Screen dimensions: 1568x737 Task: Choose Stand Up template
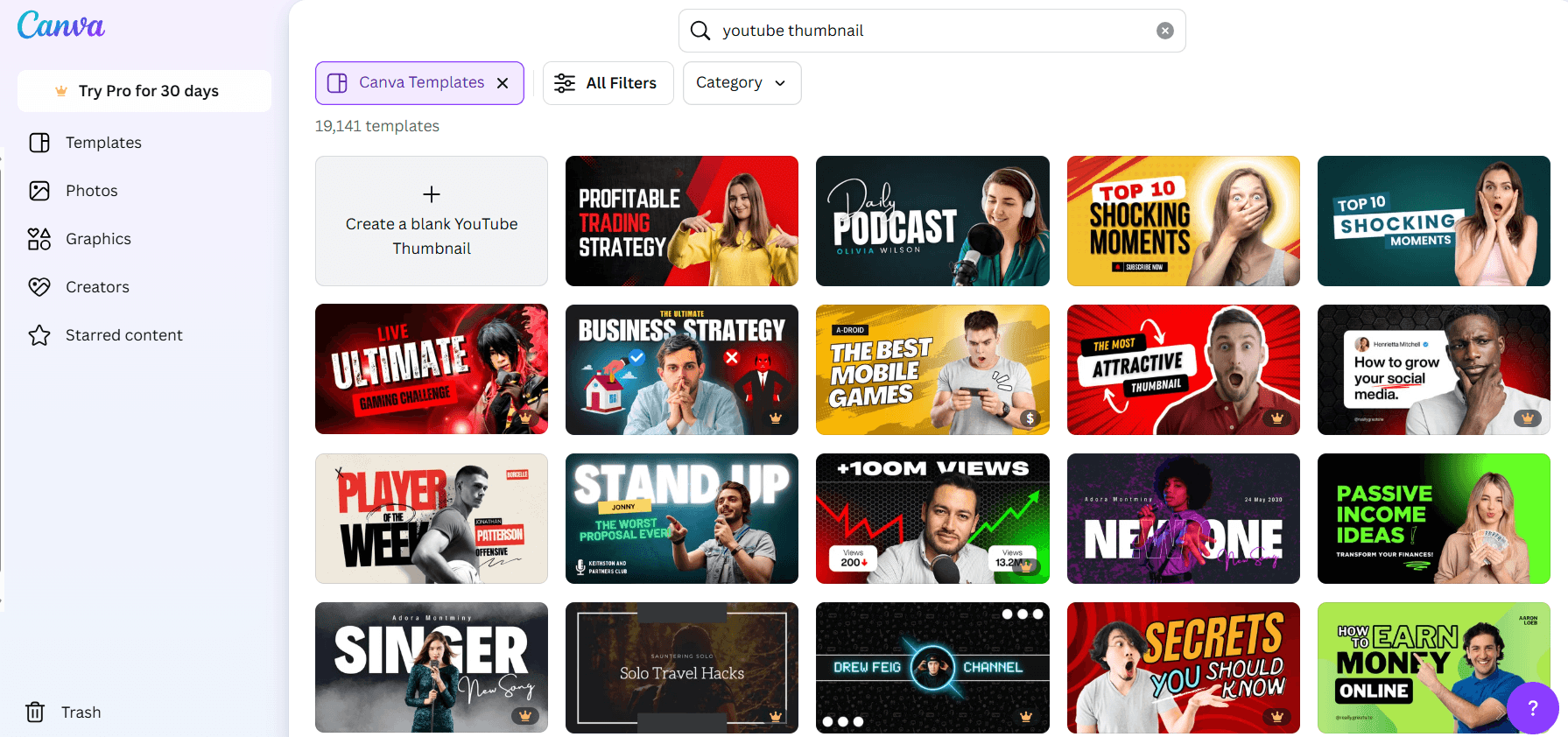pos(682,518)
